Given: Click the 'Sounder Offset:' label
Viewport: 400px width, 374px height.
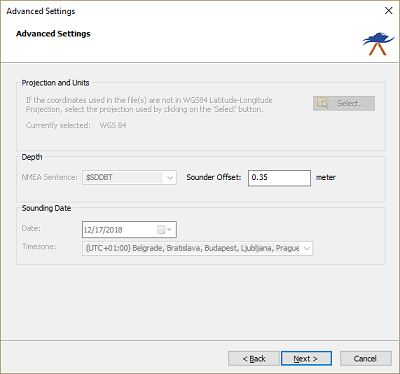Looking at the screenshot, I should (214, 177).
